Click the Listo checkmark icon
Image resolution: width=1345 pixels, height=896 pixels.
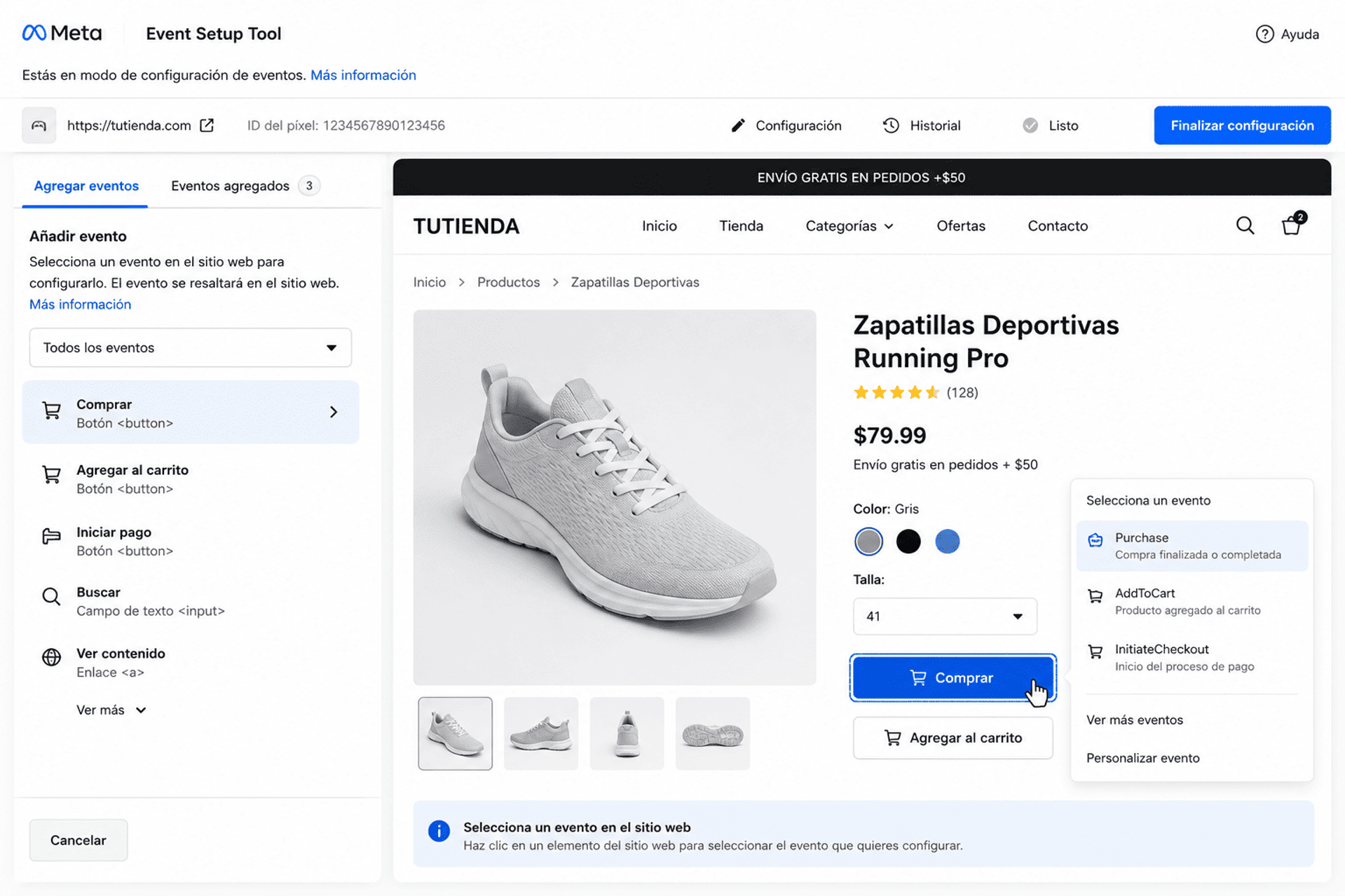coord(1030,125)
